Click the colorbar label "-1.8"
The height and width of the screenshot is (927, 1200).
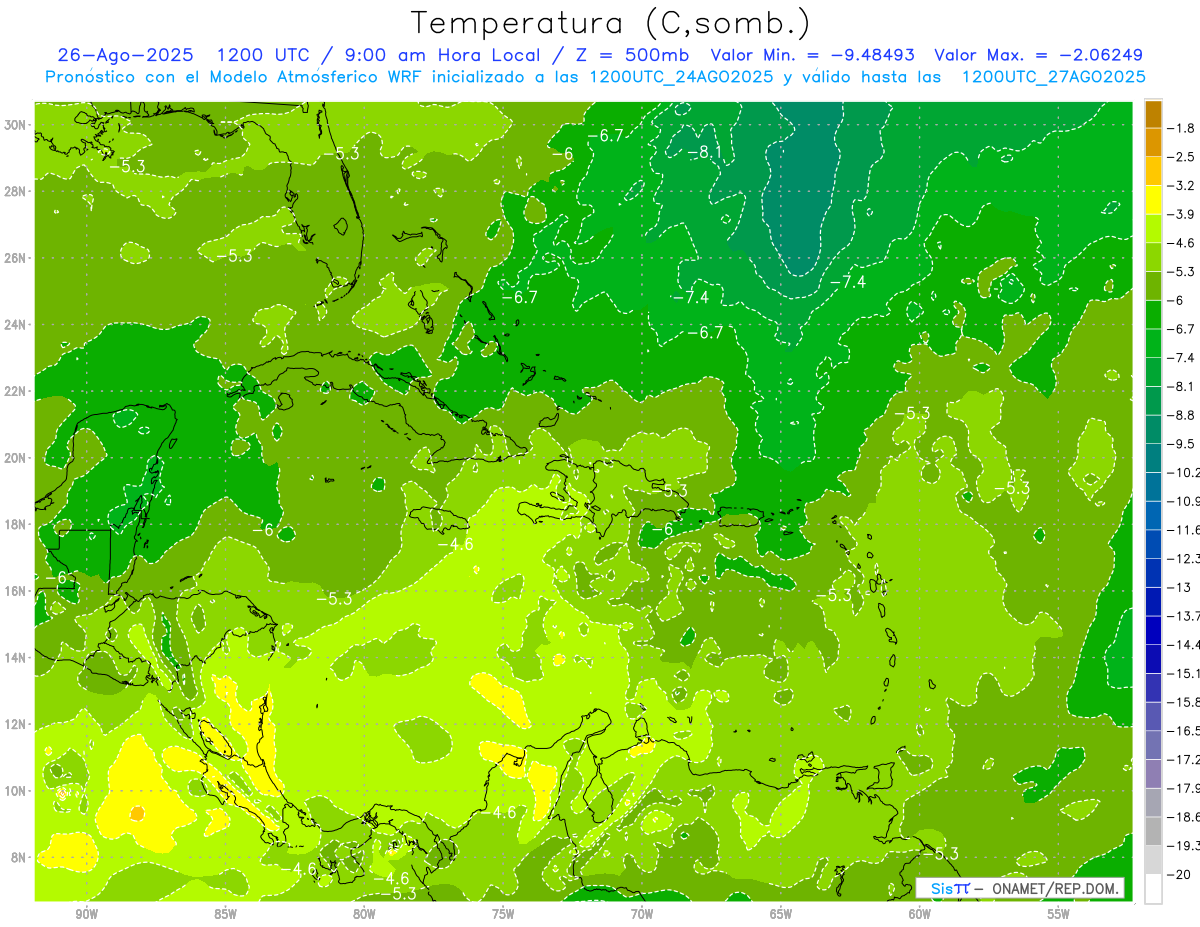1181,128
